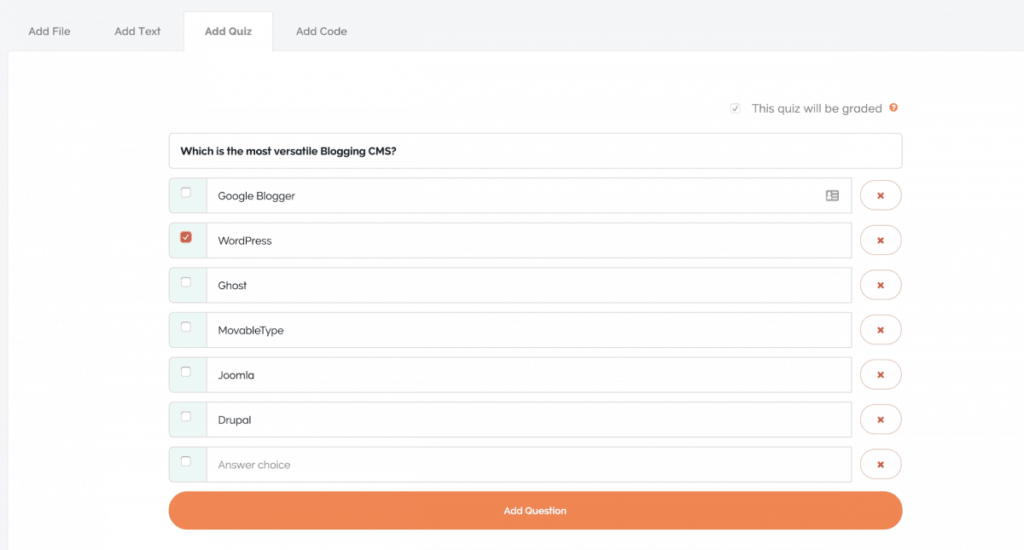
Task: Check the Joomla answer checkbox
Action: 186,372
